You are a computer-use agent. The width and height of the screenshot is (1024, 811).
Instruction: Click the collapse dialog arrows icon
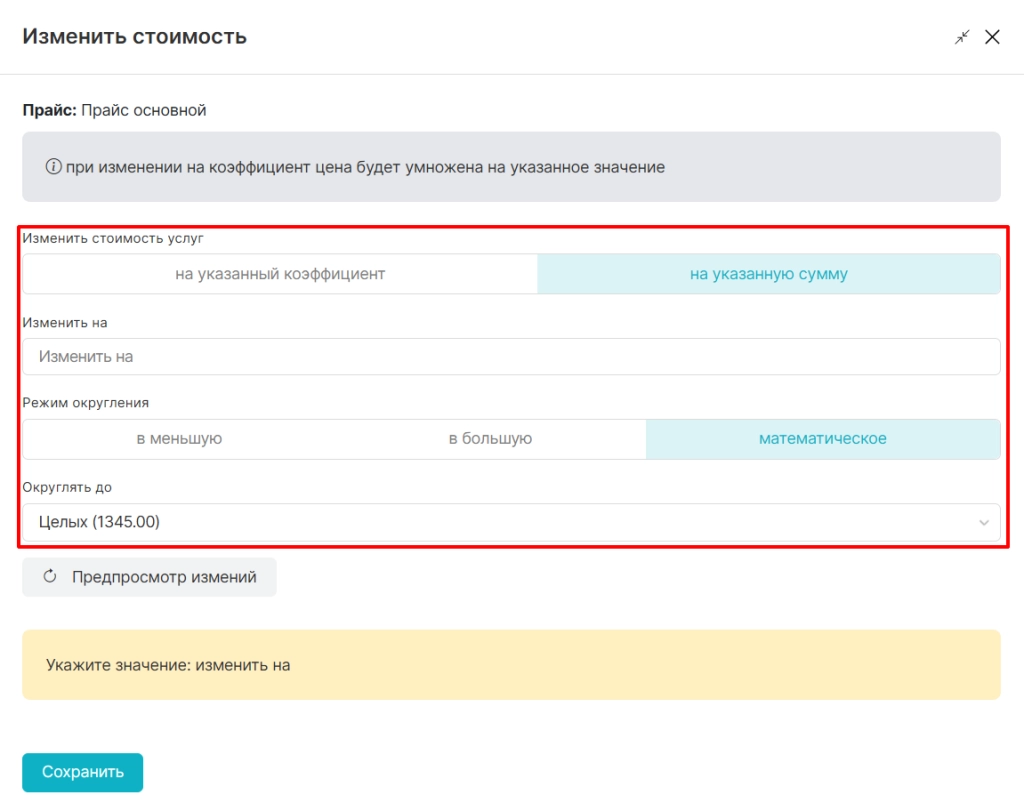[x=962, y=37]
